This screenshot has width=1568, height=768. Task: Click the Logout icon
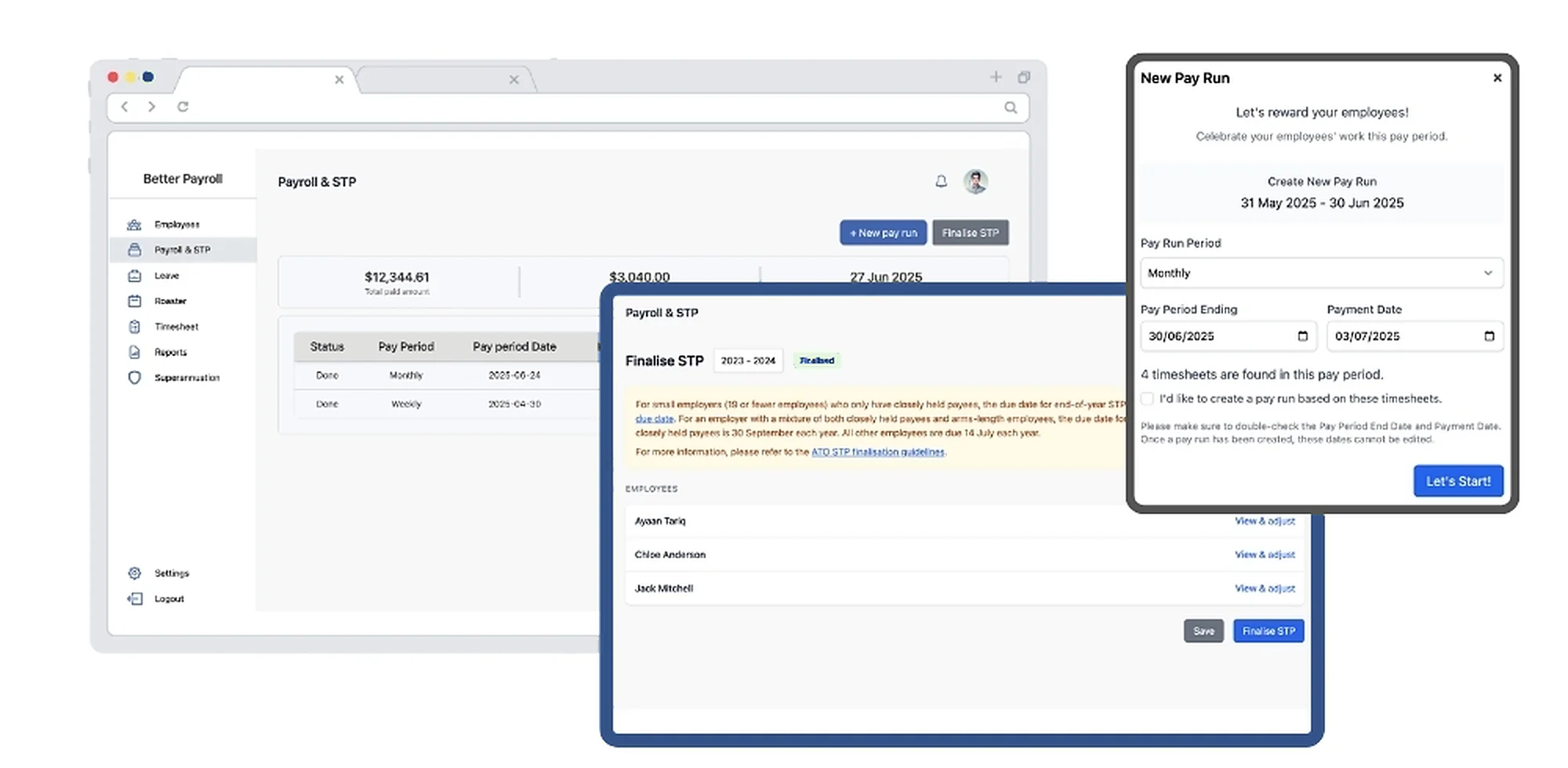point(134,599)
